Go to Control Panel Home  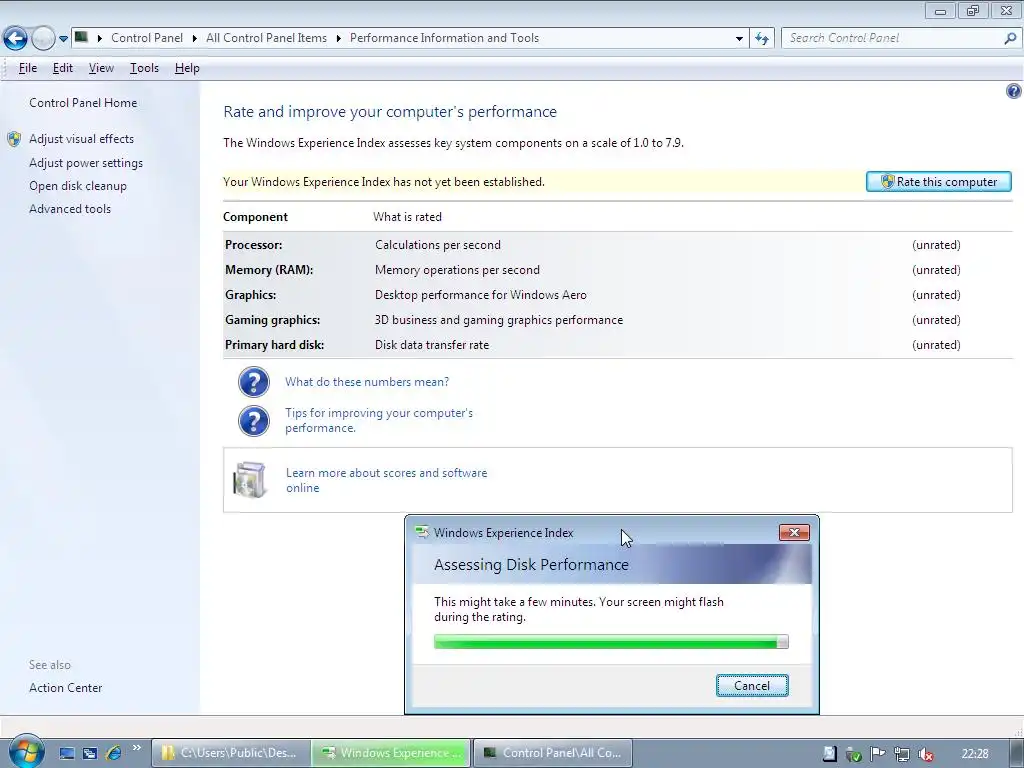[83, 103]
